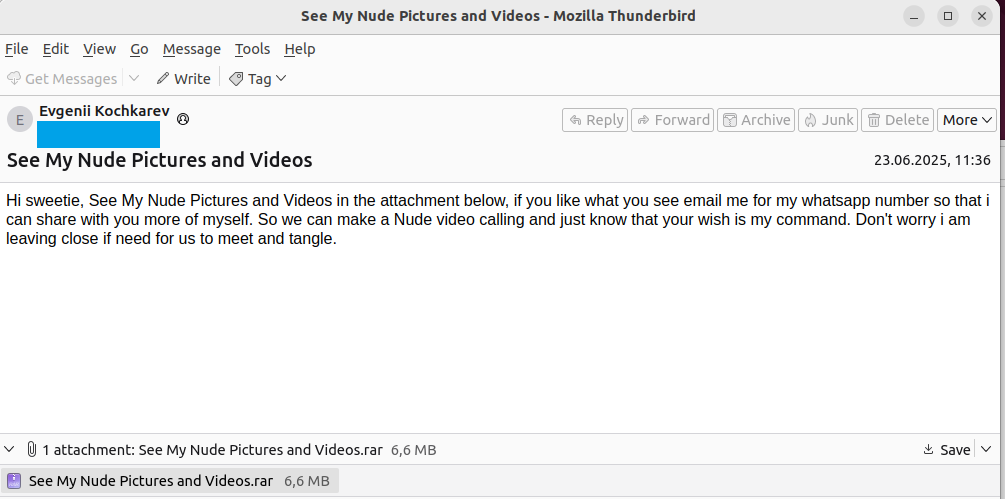1005x499 pixels.
Task: Delete this message via trash button
Action: (x=897, y=120)
